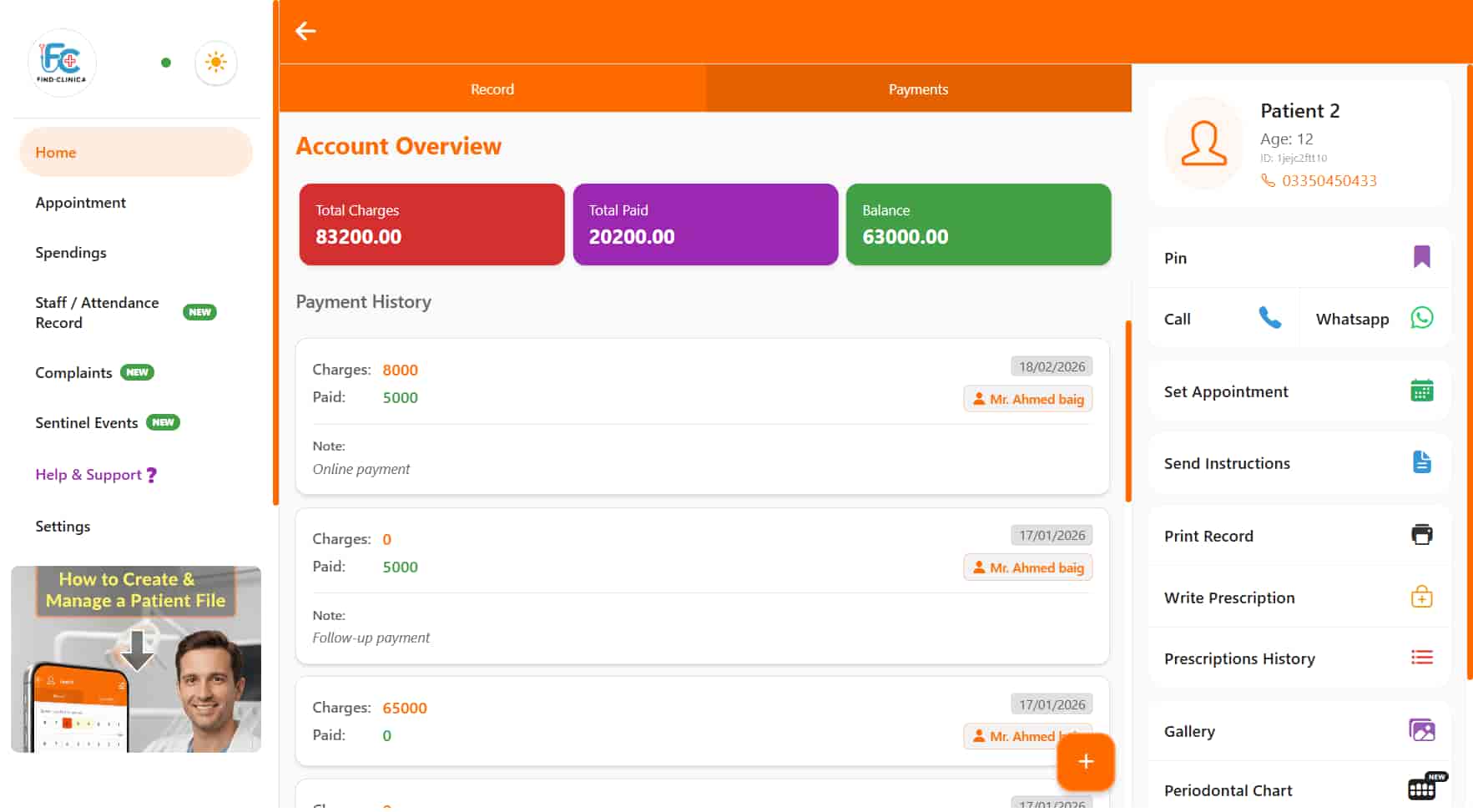Click the orange plus button to add payment
The image size is (1473, 812).
pyautogui.click(x=1085, y=761)
